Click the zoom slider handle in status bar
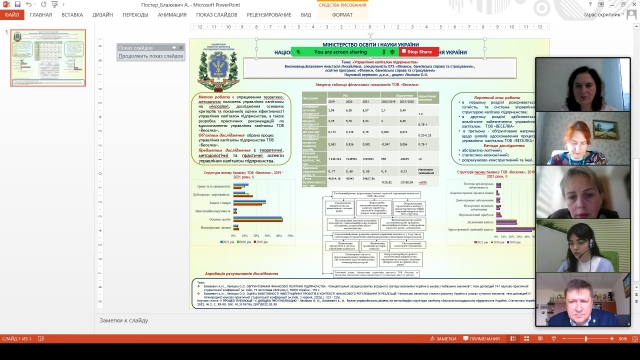 point(586,339)
